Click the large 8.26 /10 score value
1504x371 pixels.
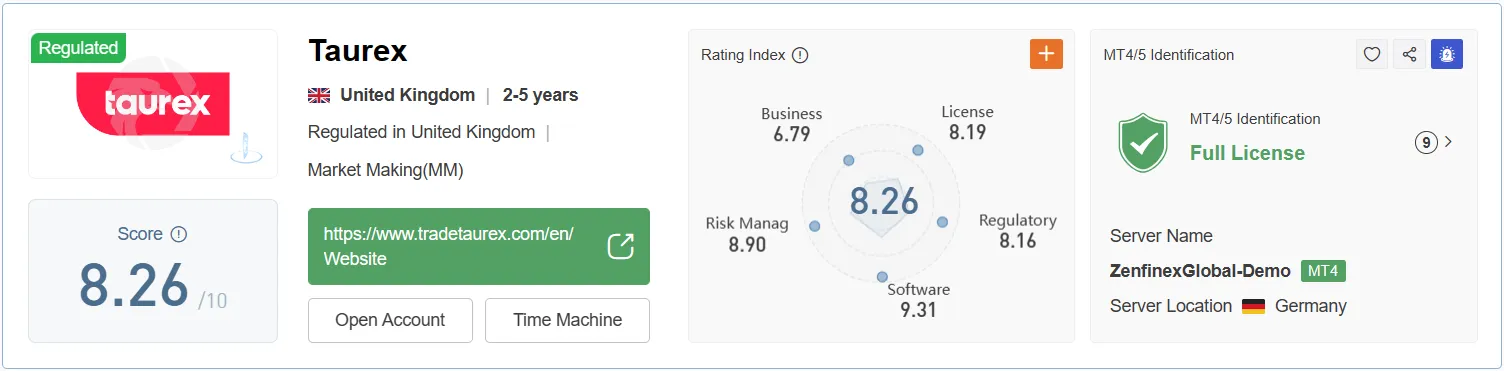coord(153,287)
